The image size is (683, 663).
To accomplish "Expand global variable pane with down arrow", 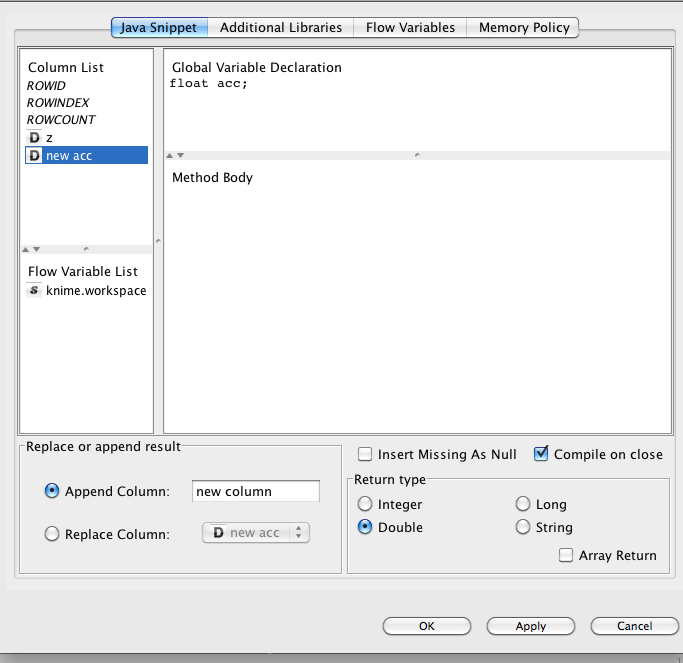I will tap(180, 156).
